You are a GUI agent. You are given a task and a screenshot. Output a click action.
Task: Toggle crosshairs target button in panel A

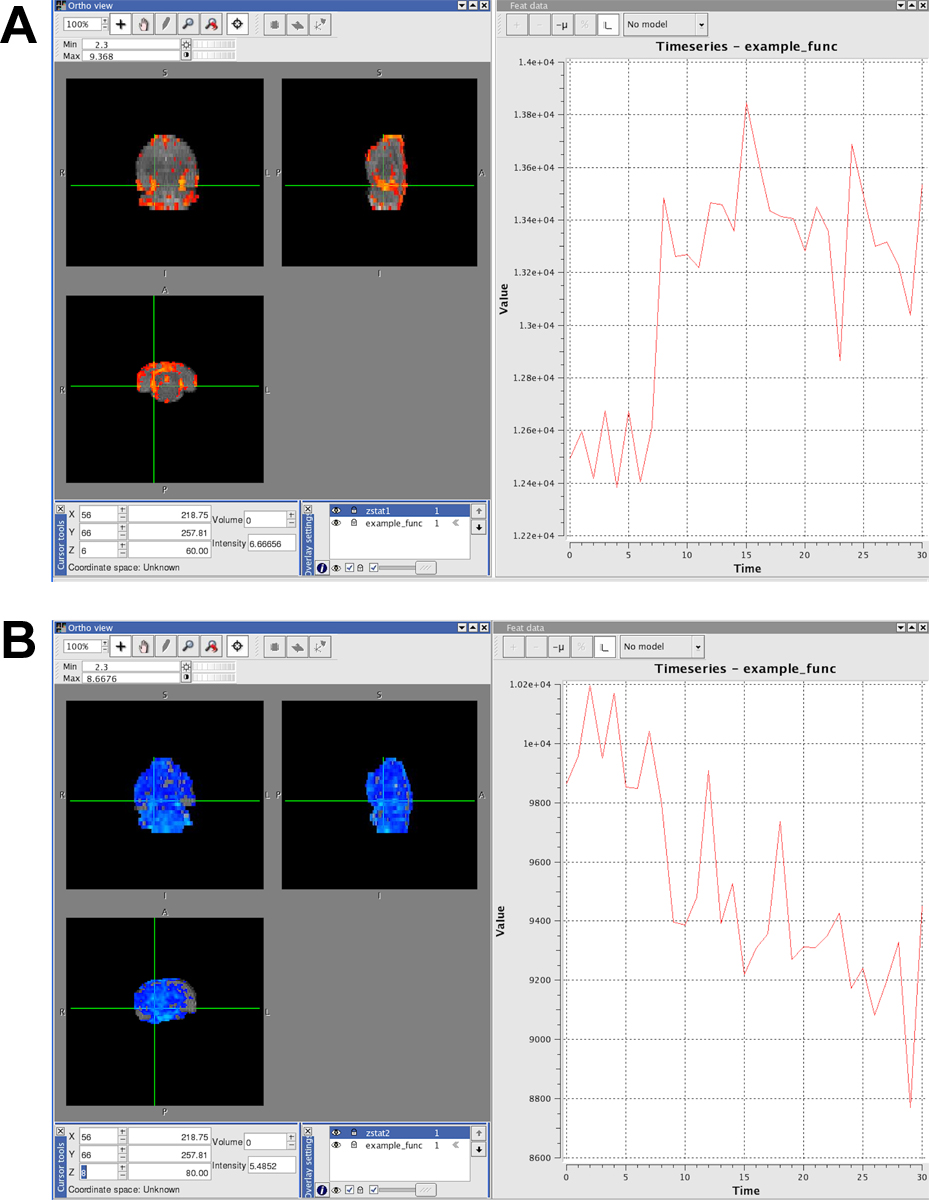[238, 24]
